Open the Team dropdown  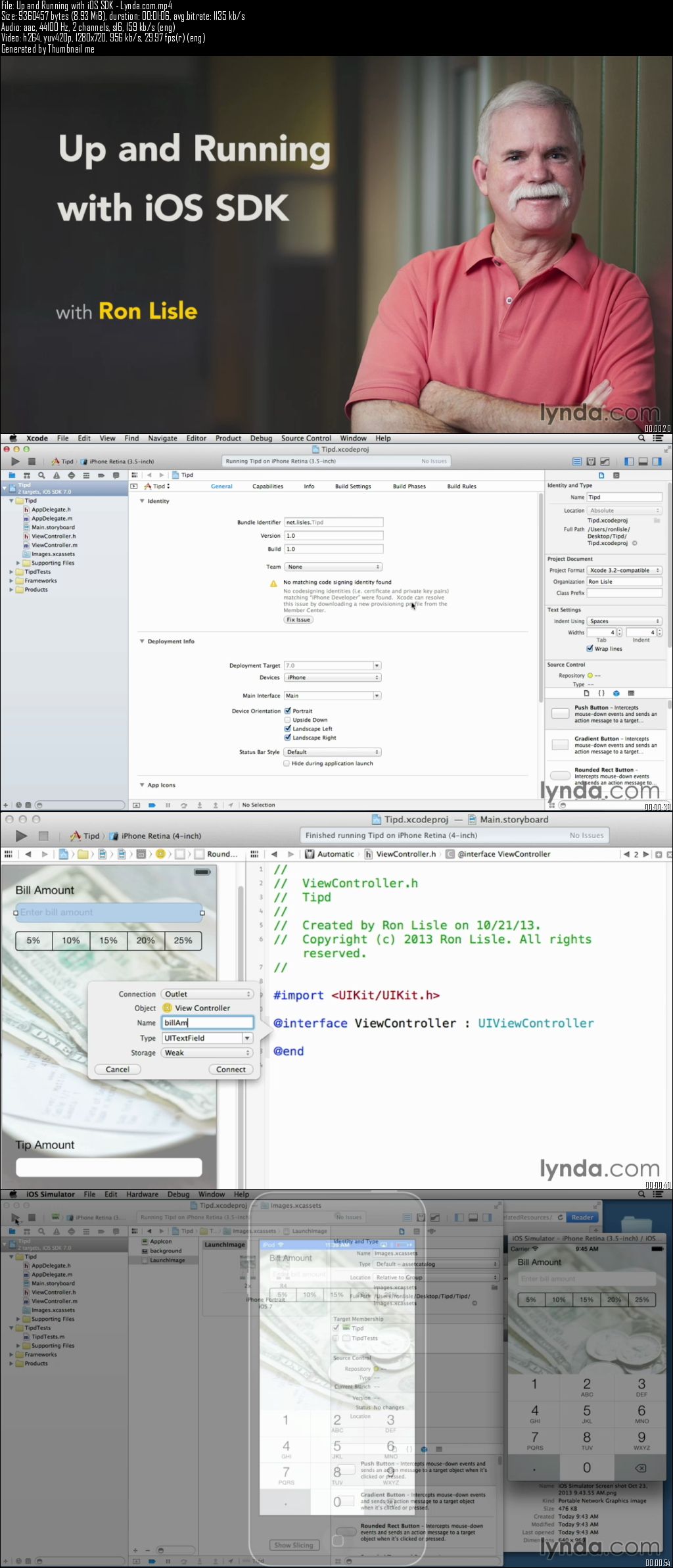333,567
